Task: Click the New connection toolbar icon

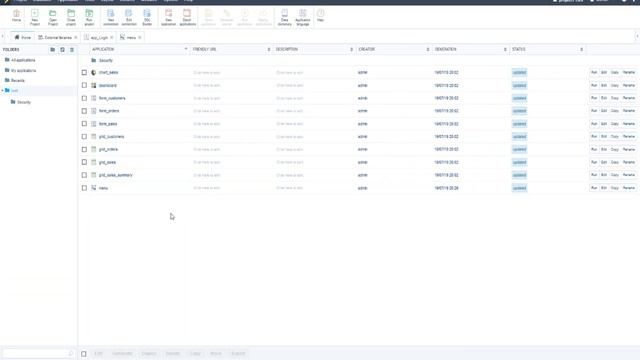Action: click(111, 17)
